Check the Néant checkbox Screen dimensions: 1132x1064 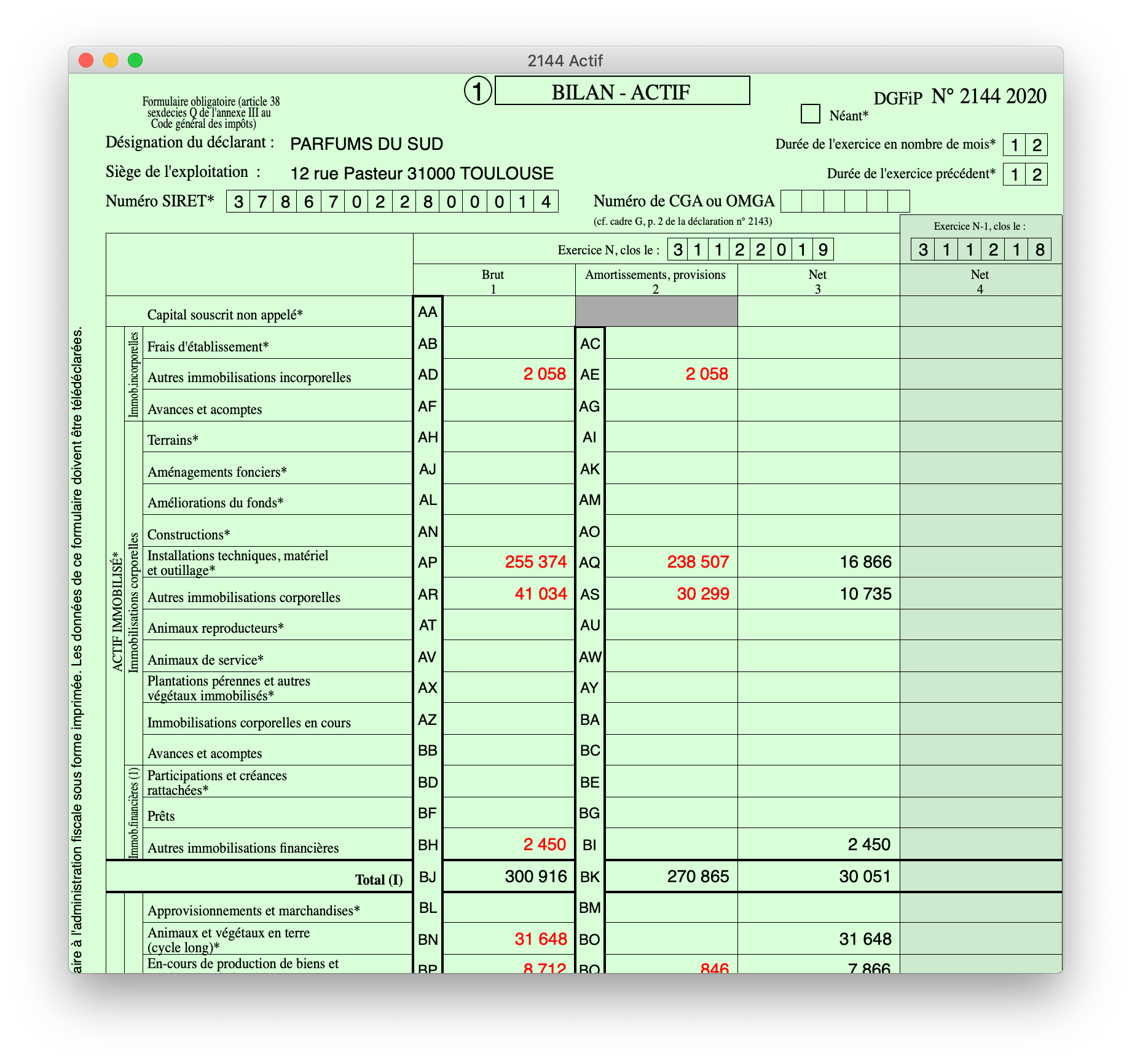click(x=810, y=114)
